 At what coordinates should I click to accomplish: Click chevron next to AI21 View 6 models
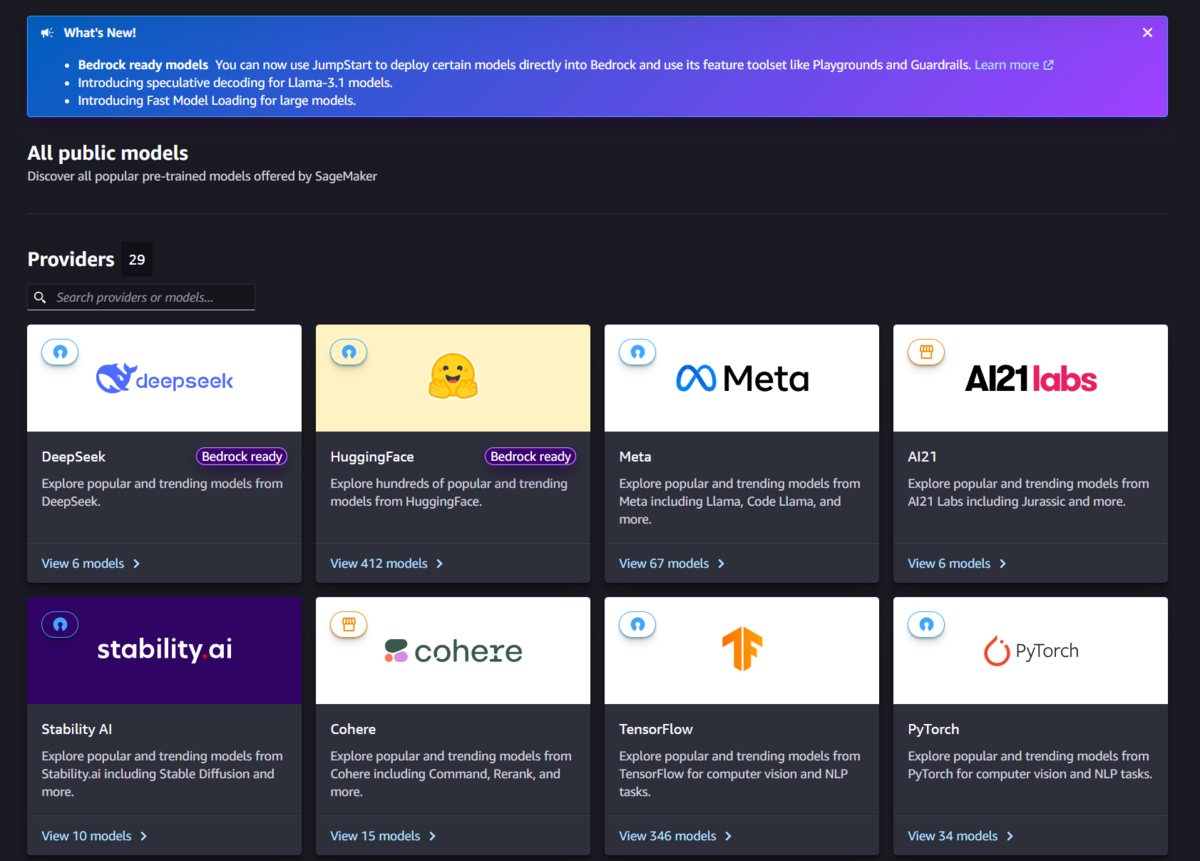[1003, 564]
